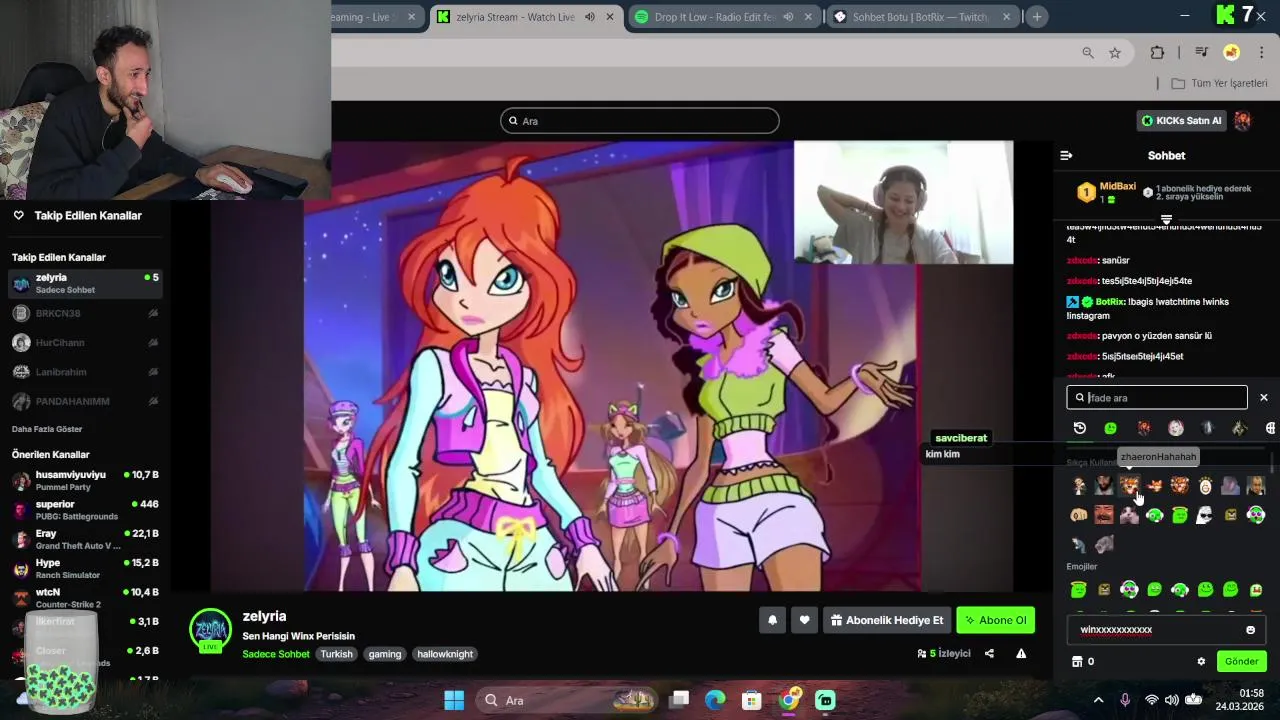1280x720 pixels.
Task: Expand the gift leaderboard chevron
Action: [1166, 219]
